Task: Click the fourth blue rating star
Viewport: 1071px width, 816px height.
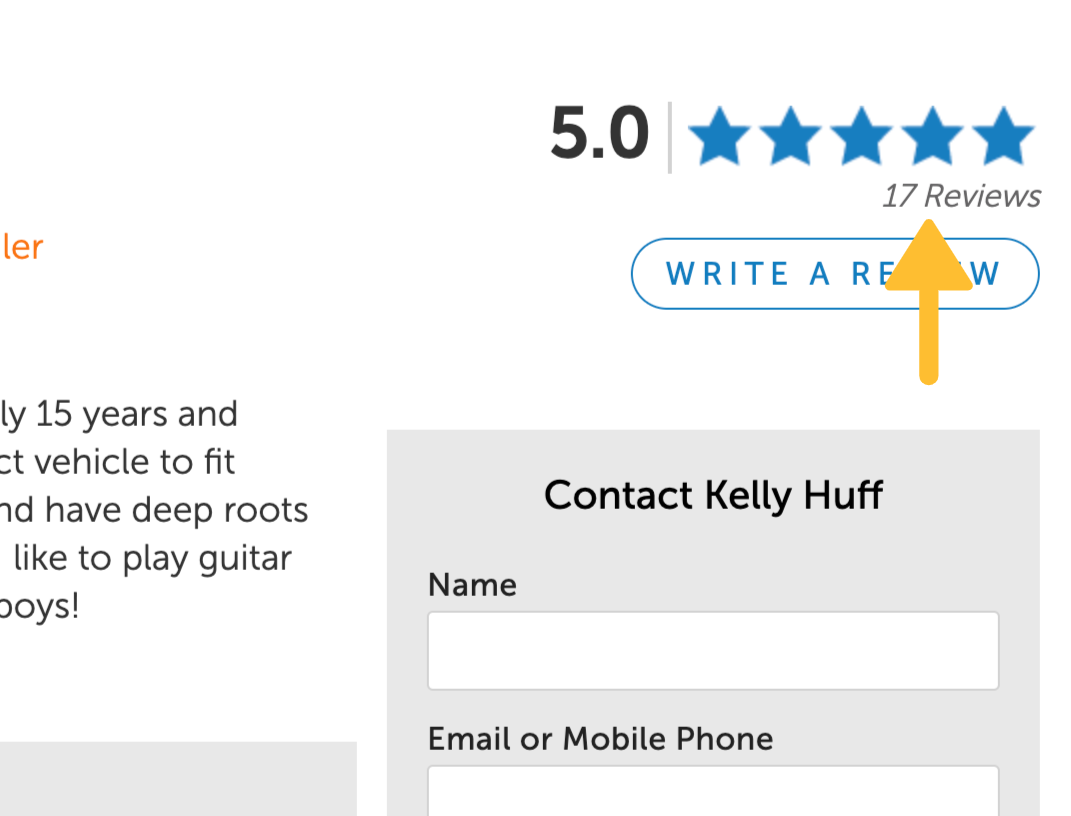Action: tap(931, 137)
